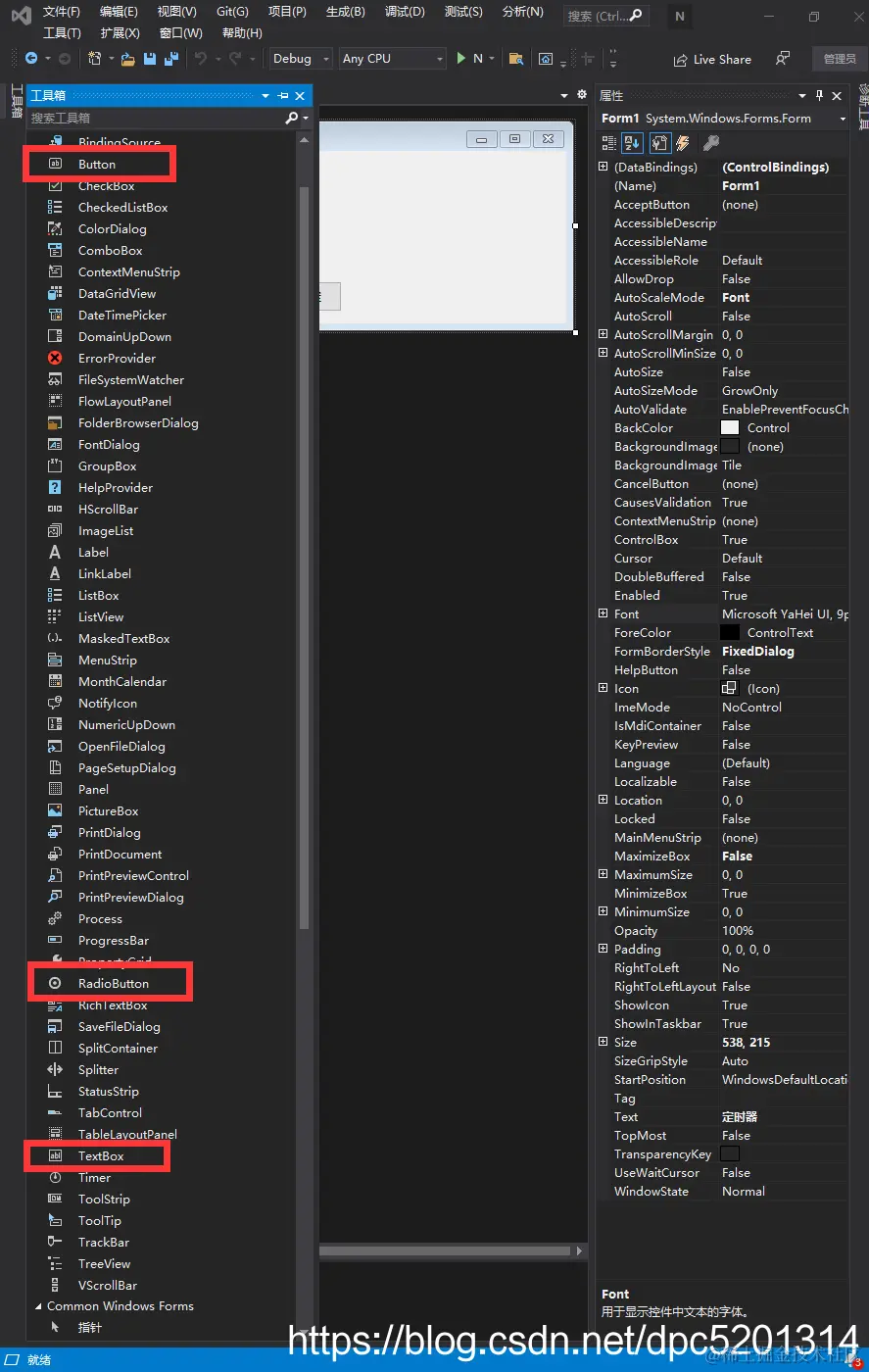Click the BackColor color swatch
Viewport: 869px width, 1372px height.
pos(730,428)
